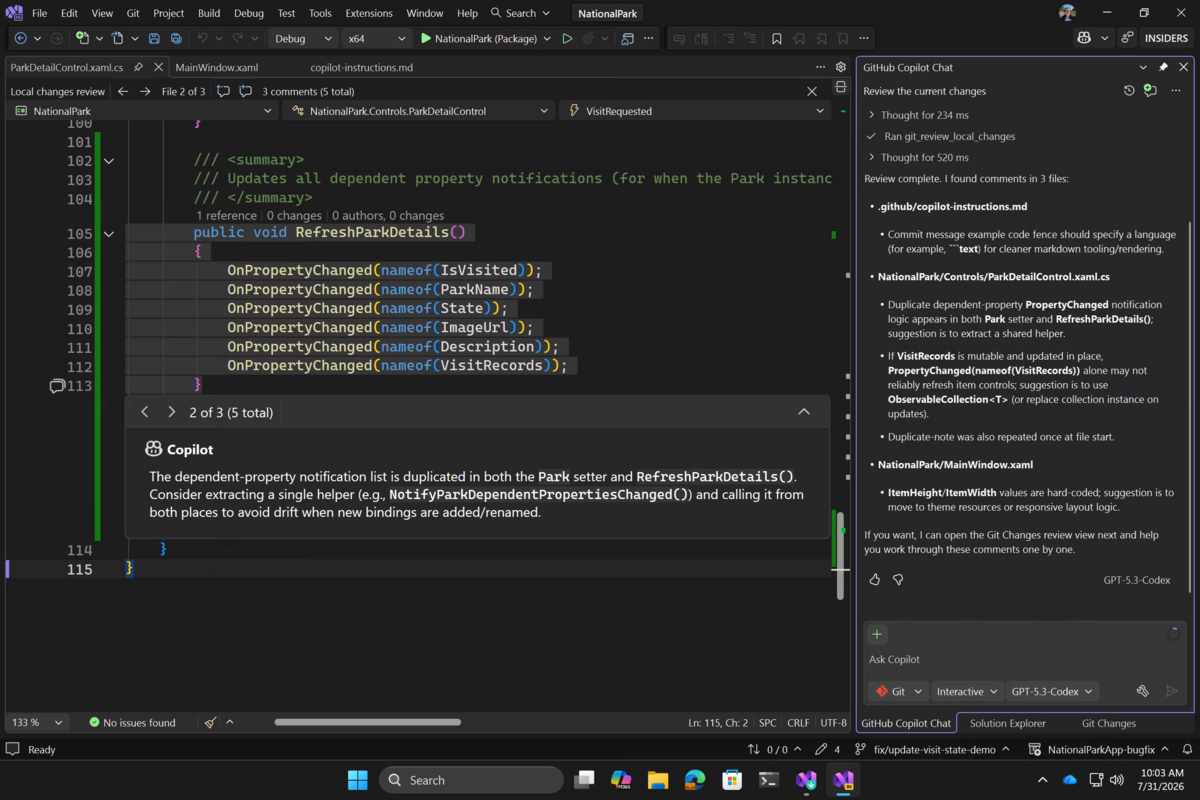Click comment glyph on line 113 margin

point(57,386)
